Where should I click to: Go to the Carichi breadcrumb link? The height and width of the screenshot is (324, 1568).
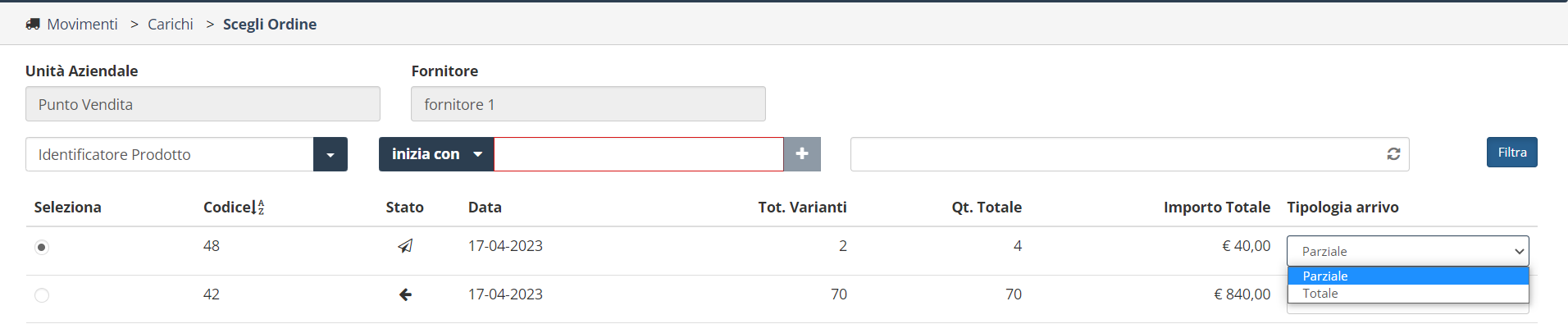click(x=171, y=25)
